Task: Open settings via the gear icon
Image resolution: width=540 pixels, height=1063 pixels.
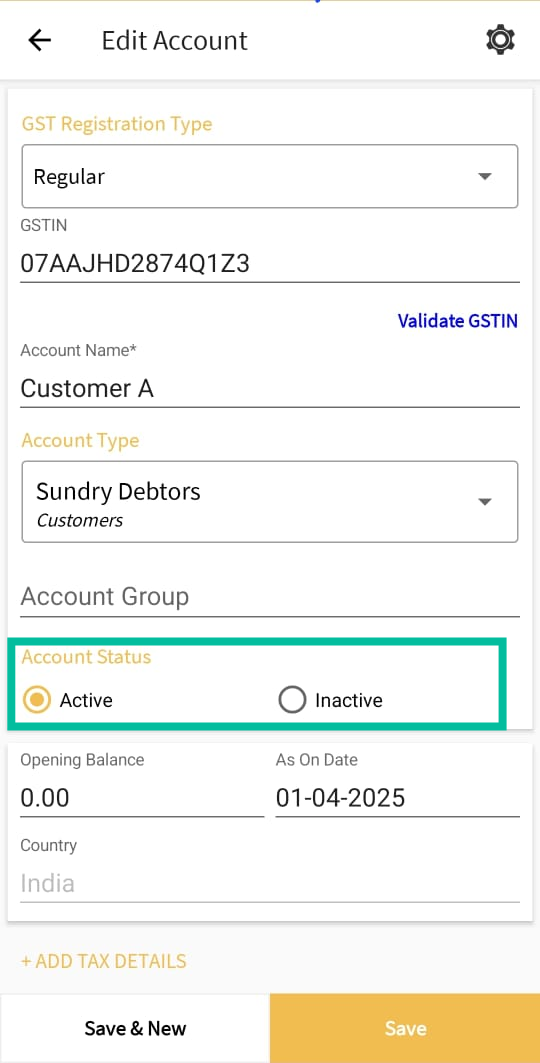Action: pyautogui.click(x=501, y=41)
